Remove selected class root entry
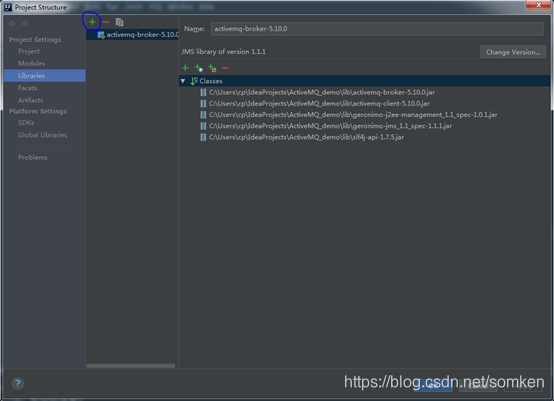This screenshot has width=554, height=401. [225, 68]
